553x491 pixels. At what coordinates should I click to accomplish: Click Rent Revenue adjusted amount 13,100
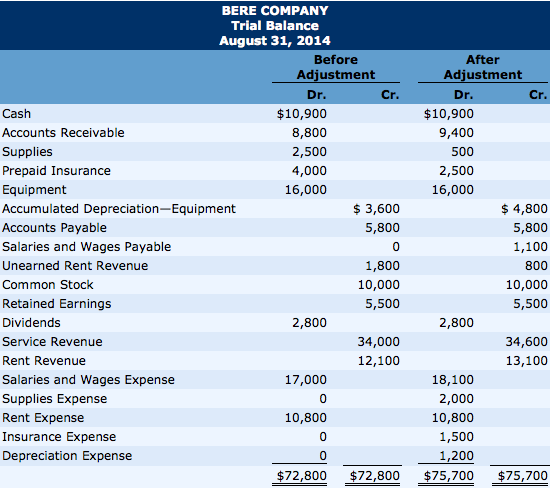(x=527, y=360)
